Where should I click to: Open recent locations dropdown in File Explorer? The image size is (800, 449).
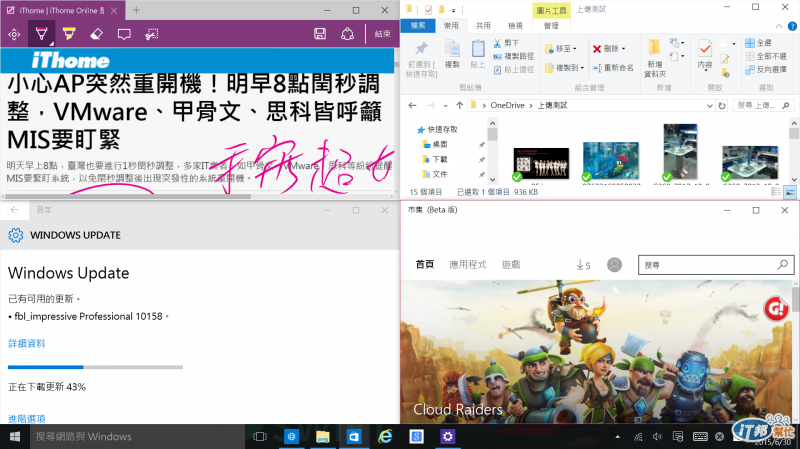point(445,106)
